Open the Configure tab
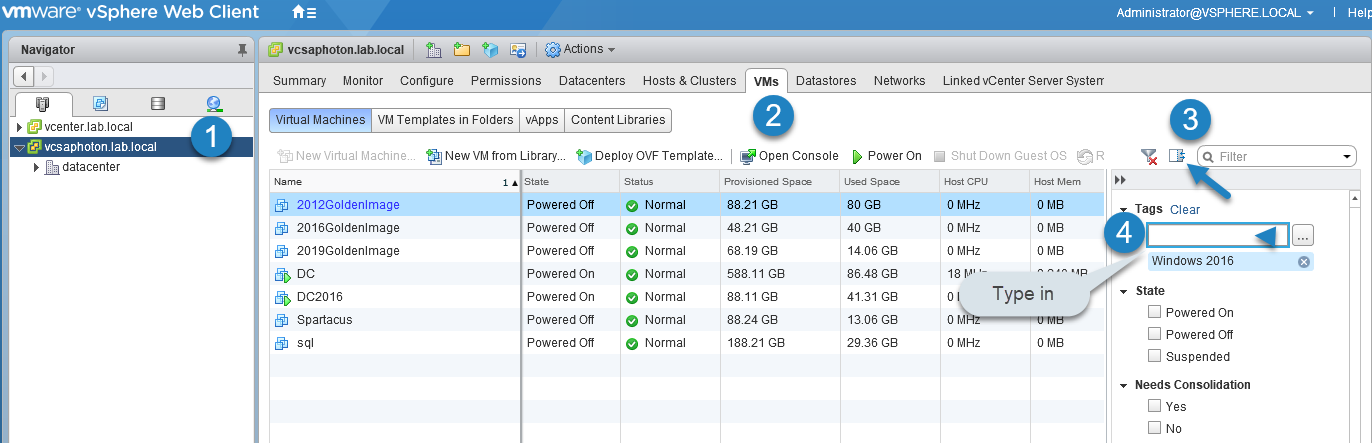 427,81
